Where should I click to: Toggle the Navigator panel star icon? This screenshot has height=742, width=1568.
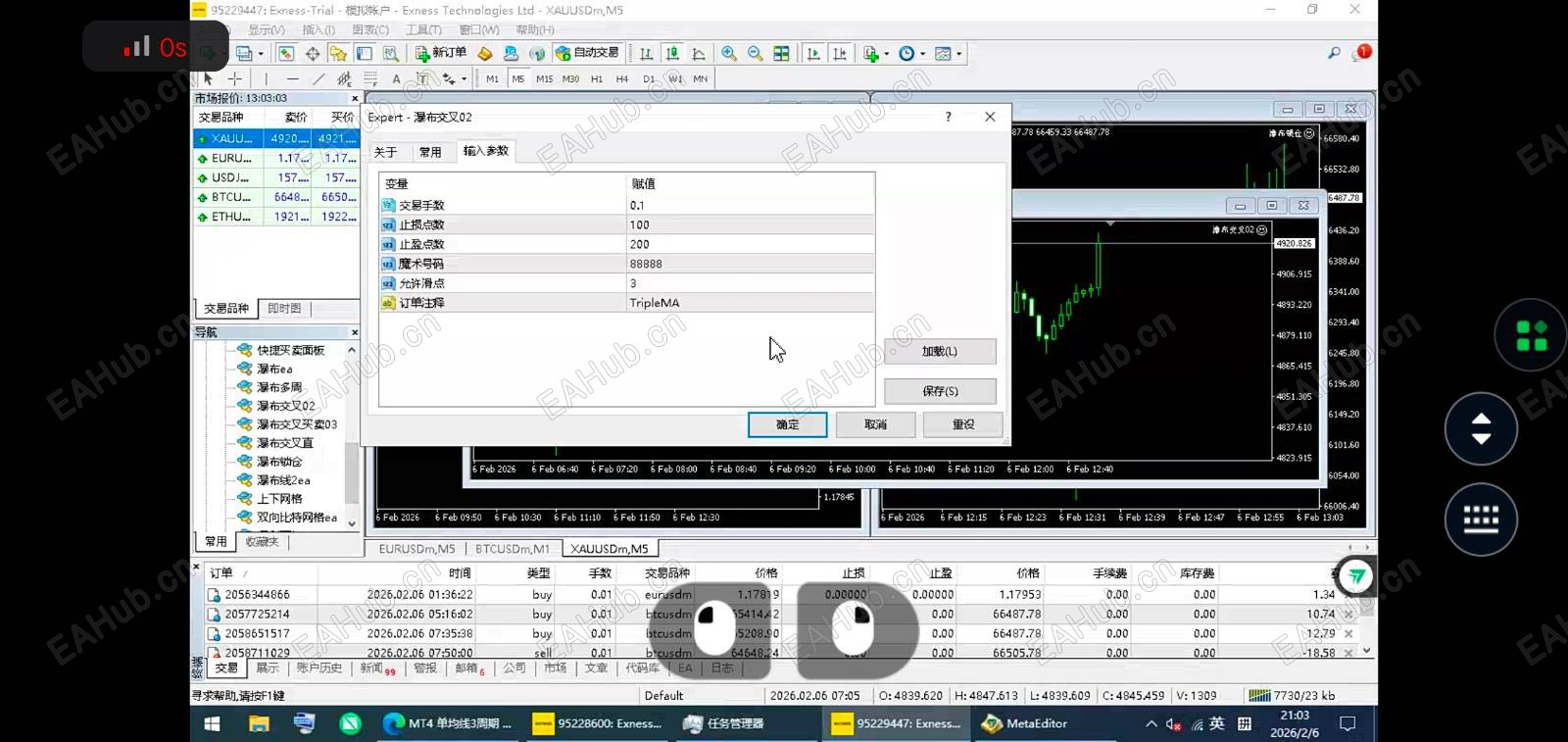coord(339,54)
